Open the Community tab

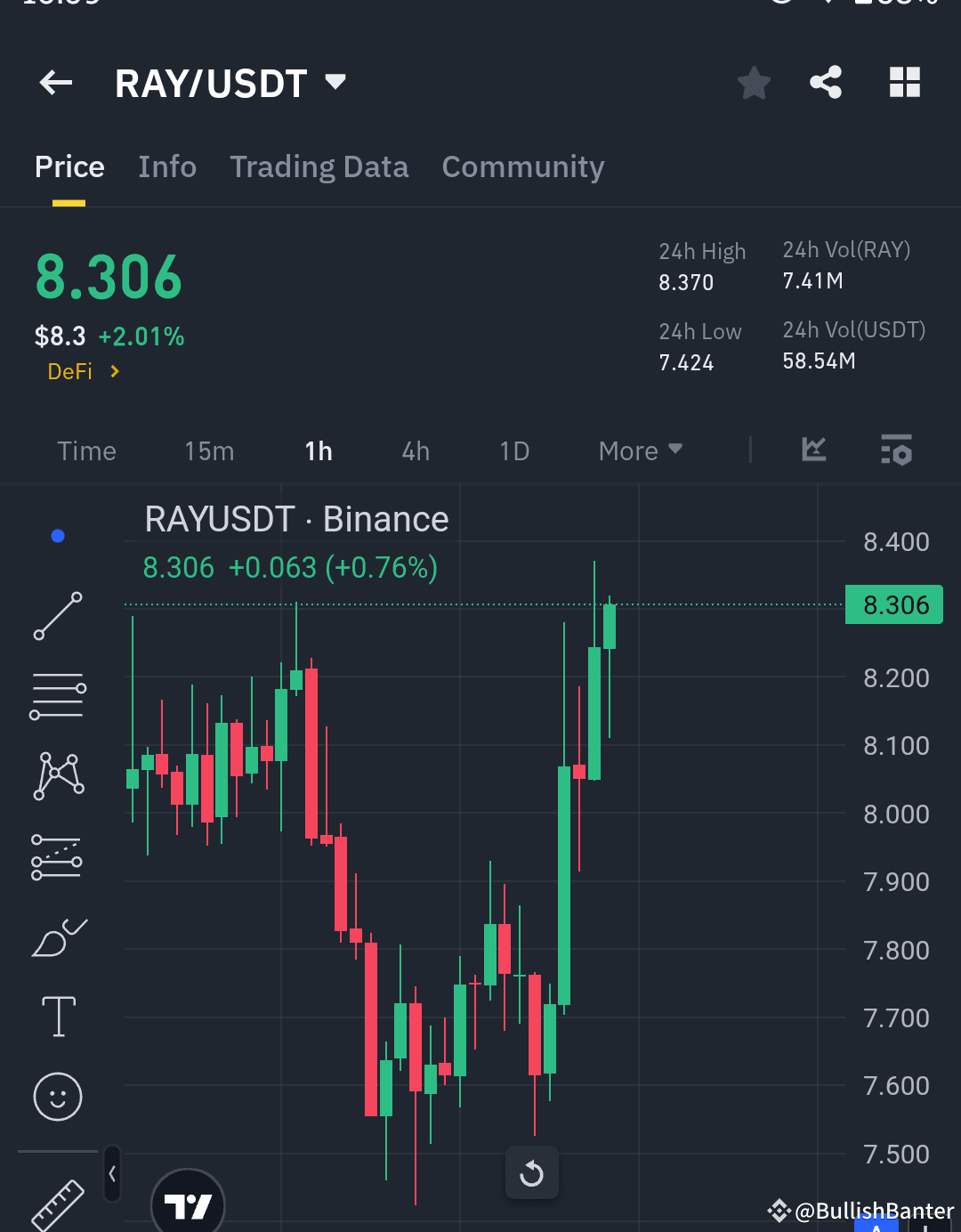coord(522,167)
